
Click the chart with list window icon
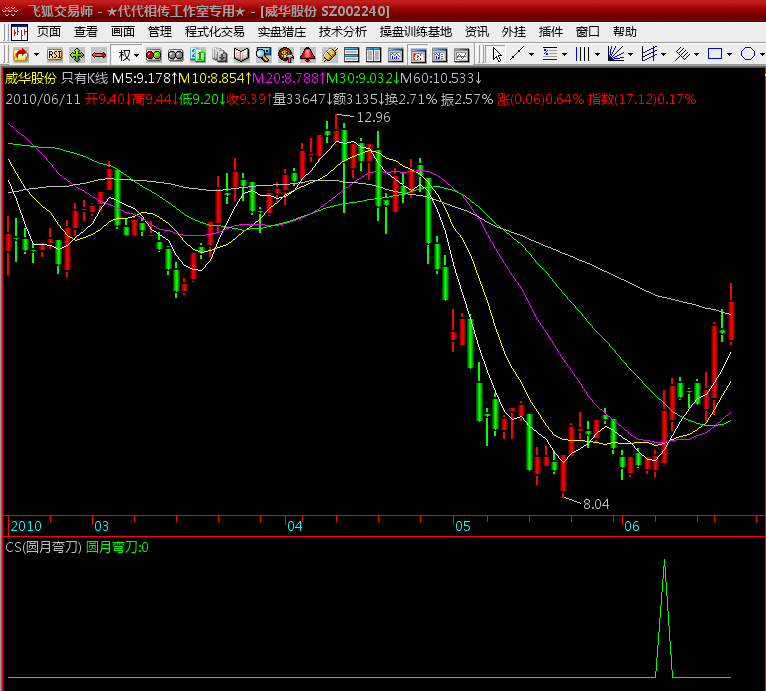tap(440, 55)
